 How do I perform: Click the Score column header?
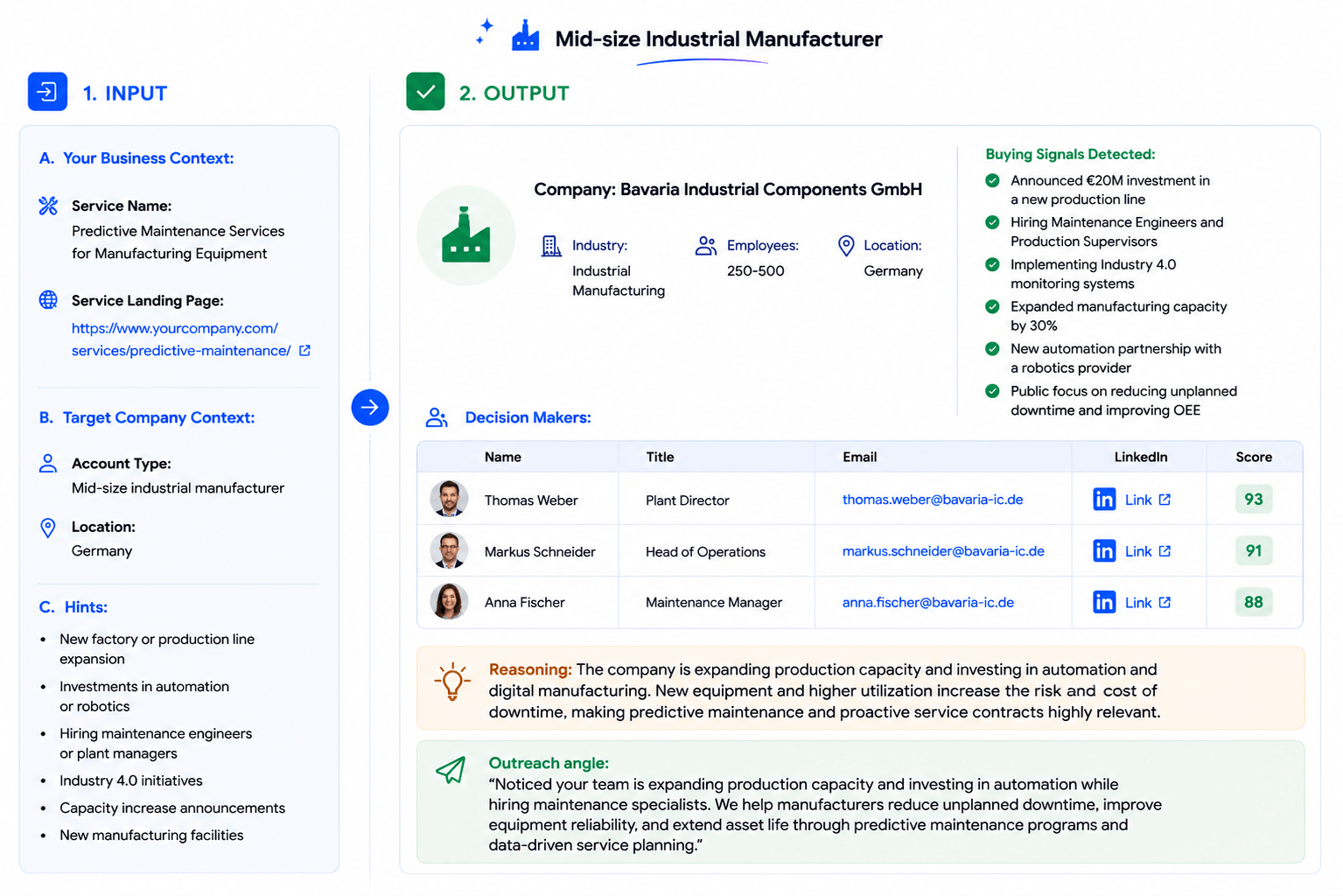click(1254, 457)
